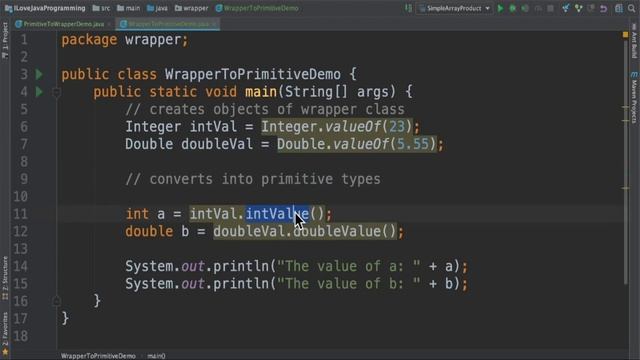The image size is (640, 360).
Task: Click the Stop process square icon
Action: pos(550,8)
